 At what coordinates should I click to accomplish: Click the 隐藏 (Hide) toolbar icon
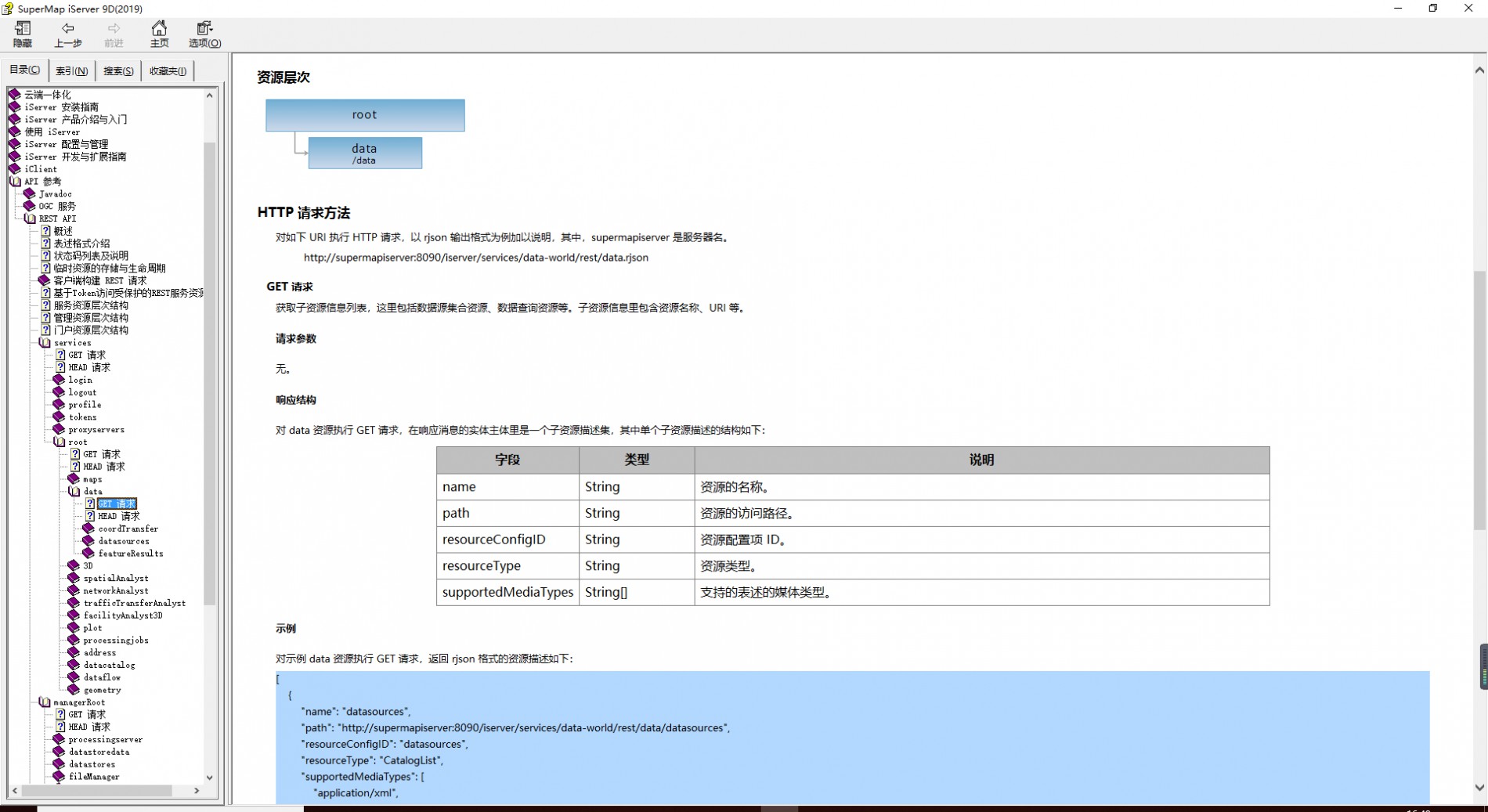click(23, 34)
